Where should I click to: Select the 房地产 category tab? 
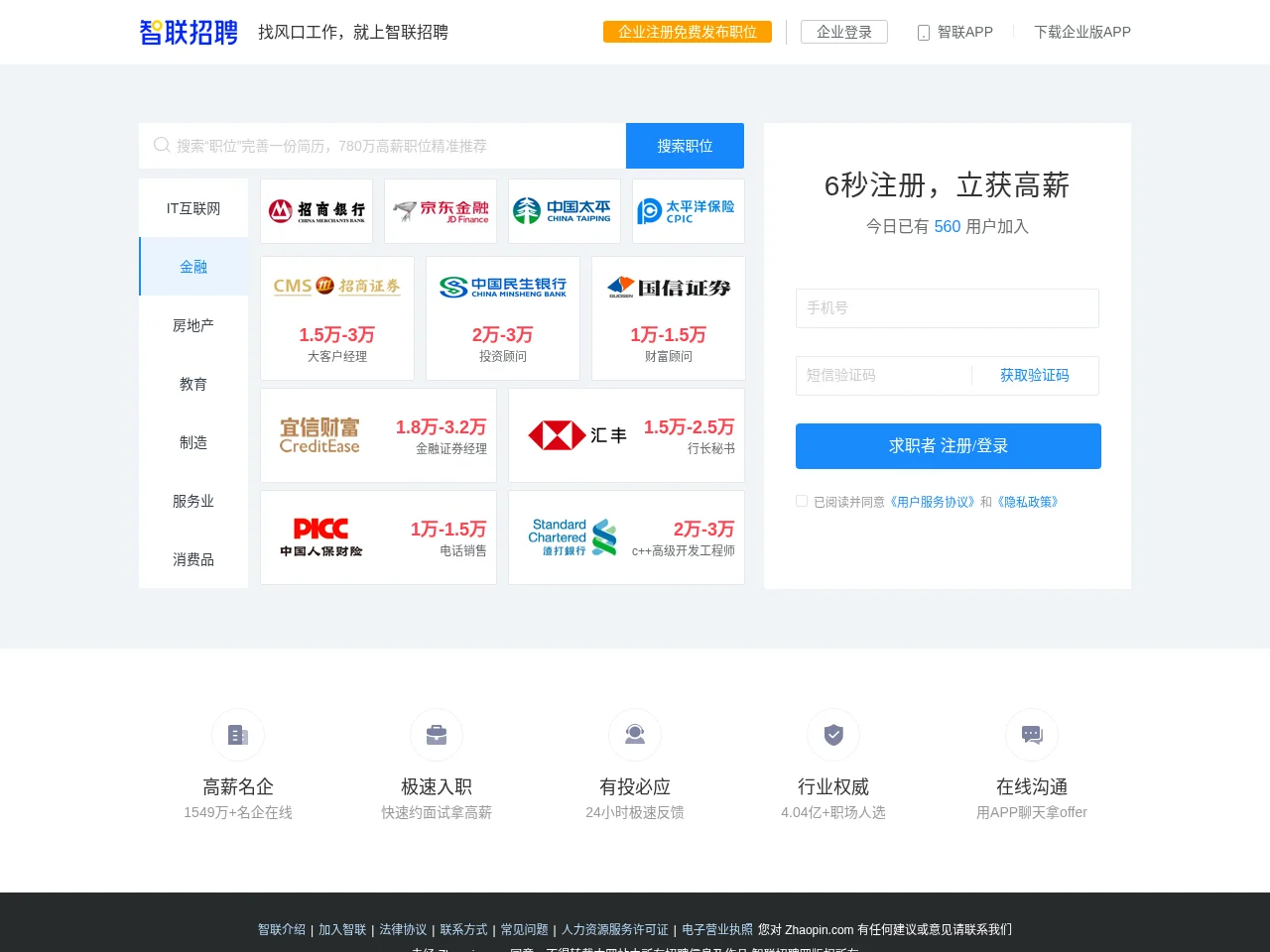click(193, 325)
